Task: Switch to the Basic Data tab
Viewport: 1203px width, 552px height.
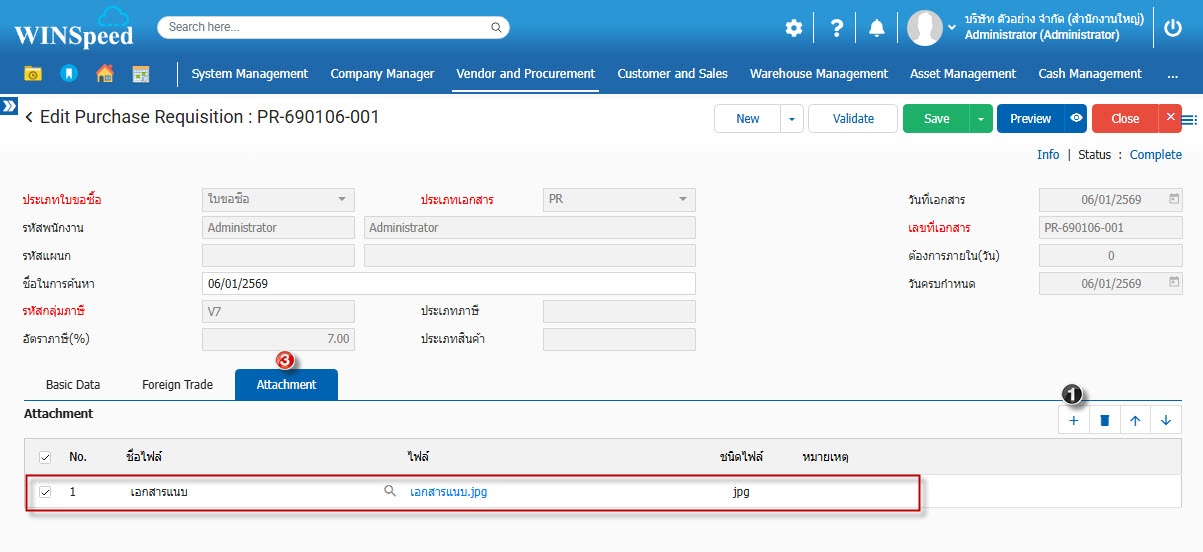Action: tap(73, 385)
